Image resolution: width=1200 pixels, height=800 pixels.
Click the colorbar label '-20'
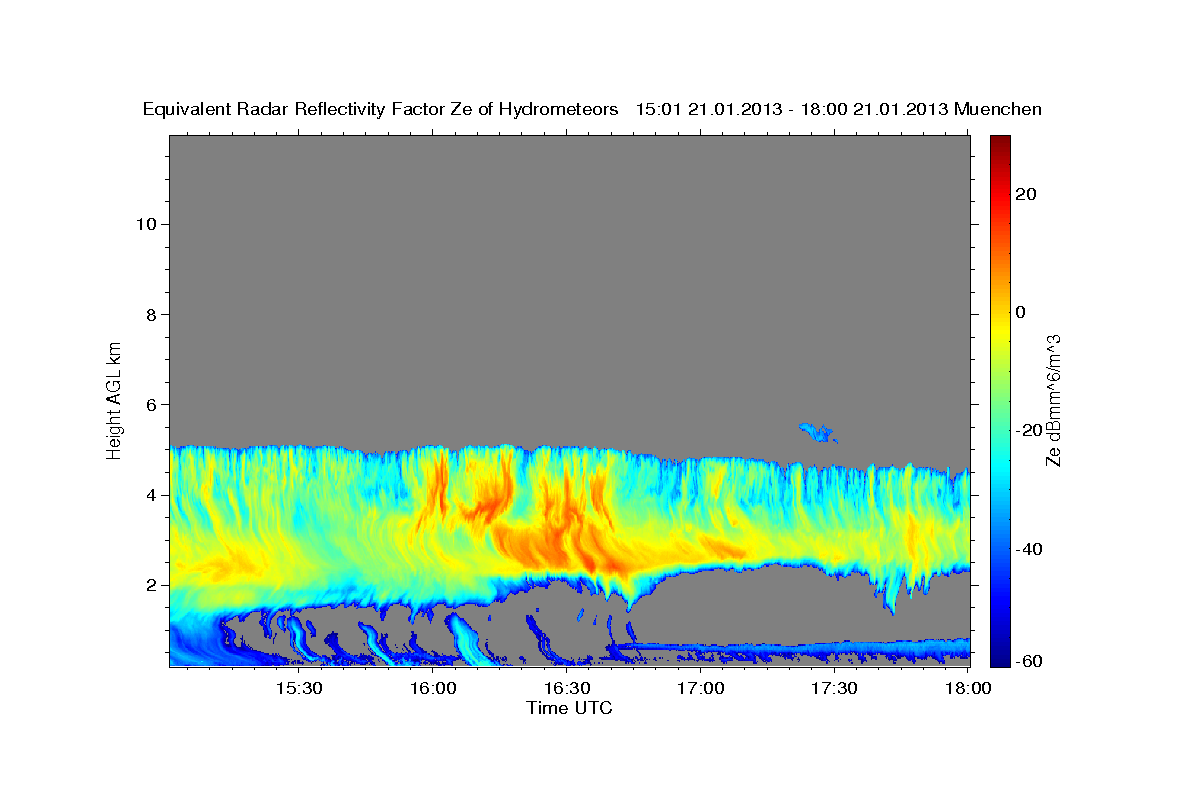point(1028,430)
